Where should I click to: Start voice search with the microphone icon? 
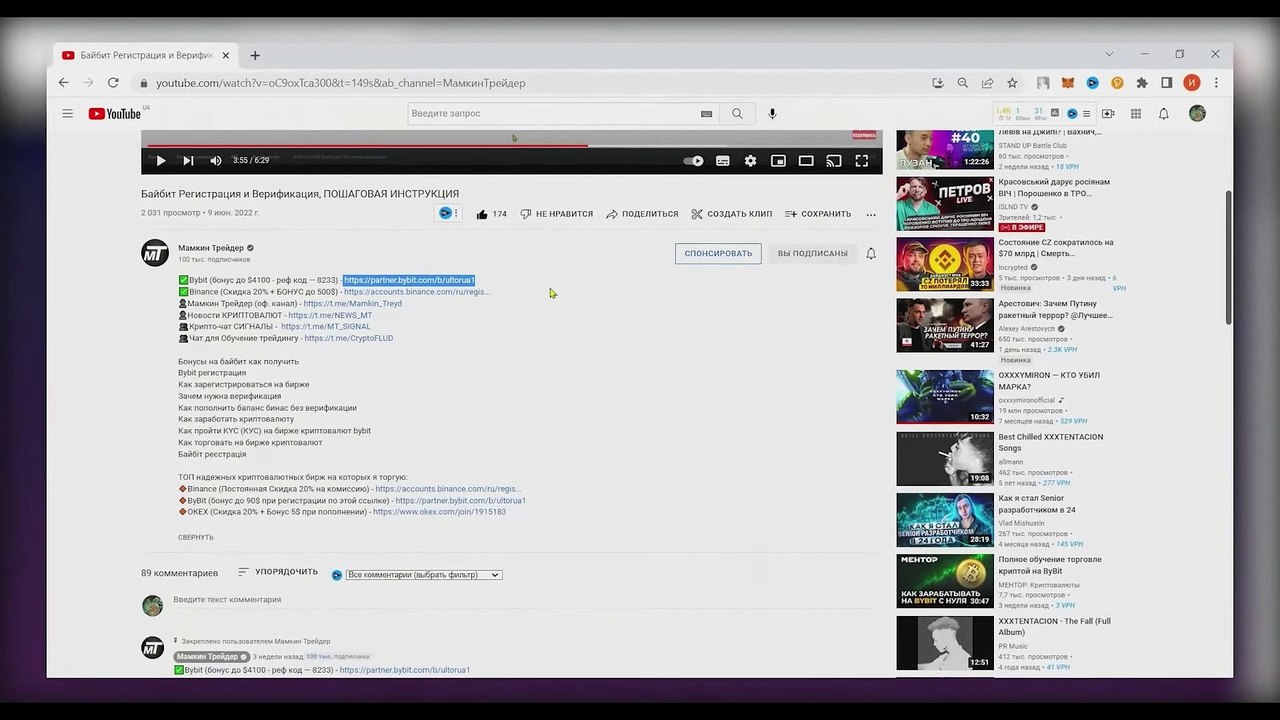pyautogui.click(x=772, y=114)
